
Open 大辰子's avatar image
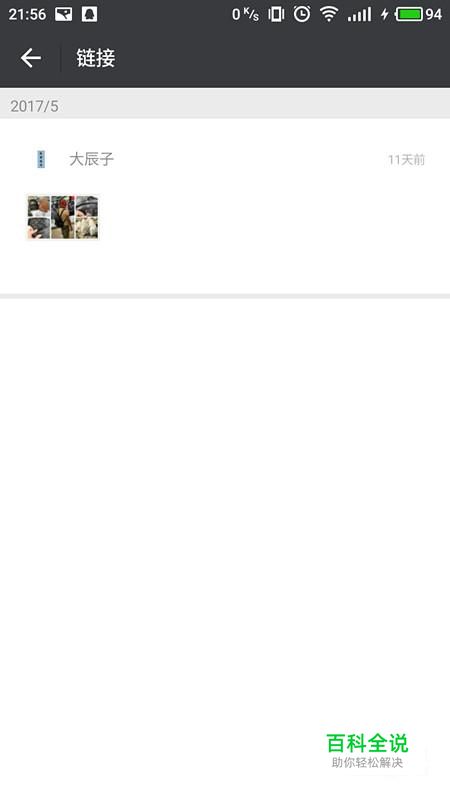point(41,159)
